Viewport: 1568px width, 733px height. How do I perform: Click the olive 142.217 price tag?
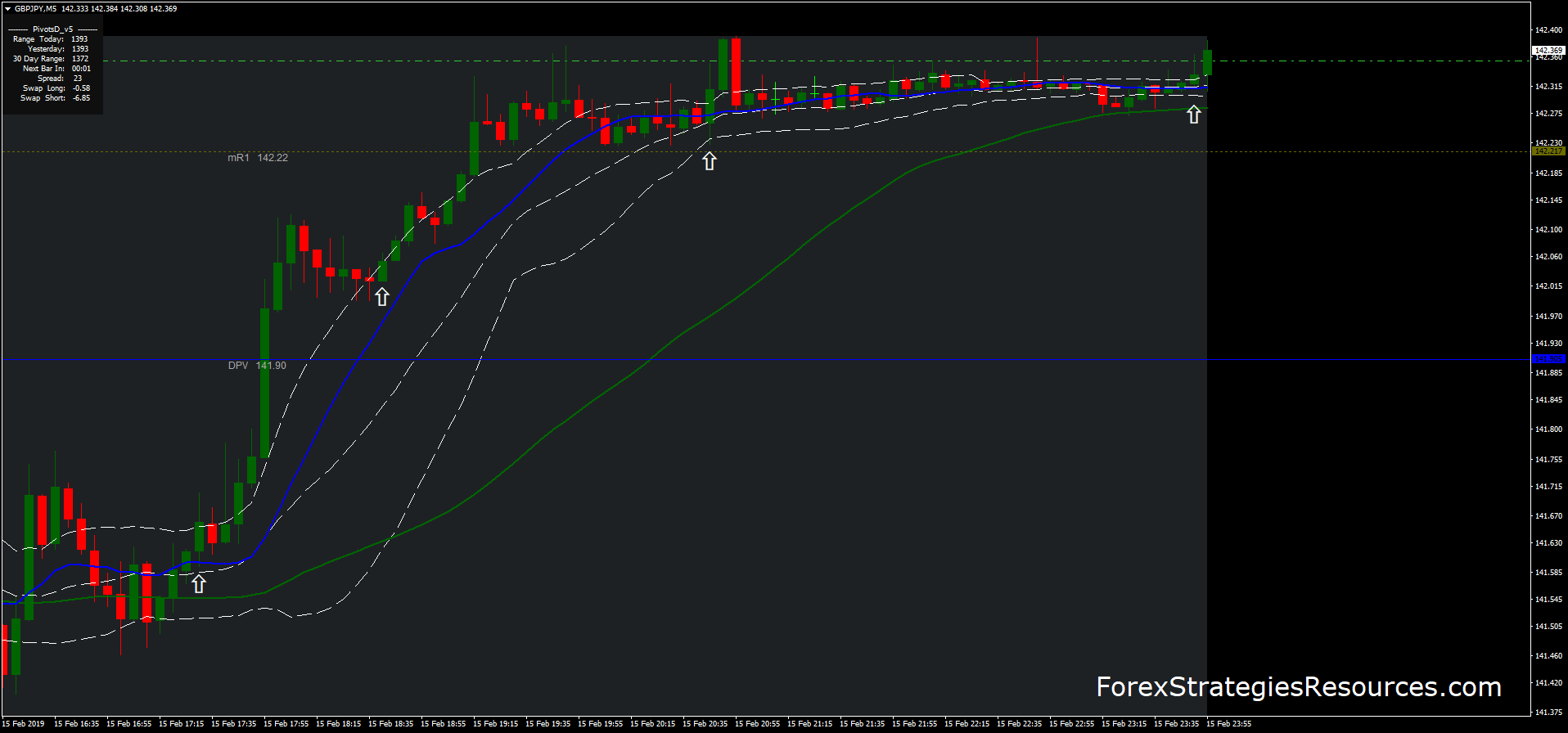point(1548,151)
